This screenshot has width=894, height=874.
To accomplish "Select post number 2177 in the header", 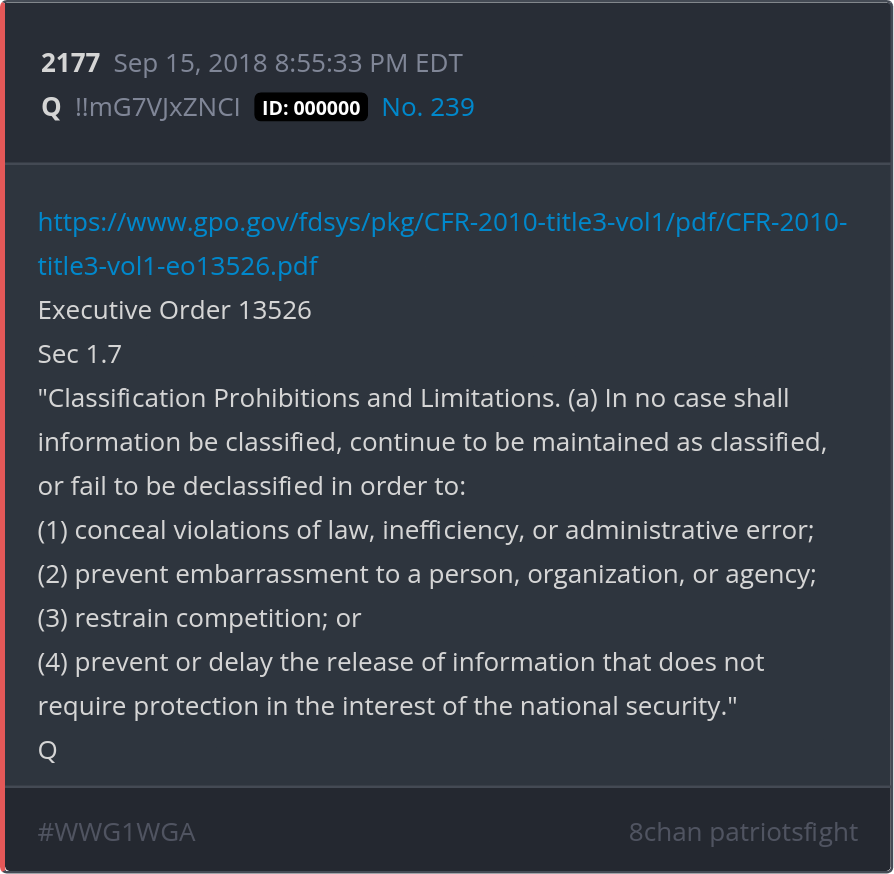I will tap(70, 64).
